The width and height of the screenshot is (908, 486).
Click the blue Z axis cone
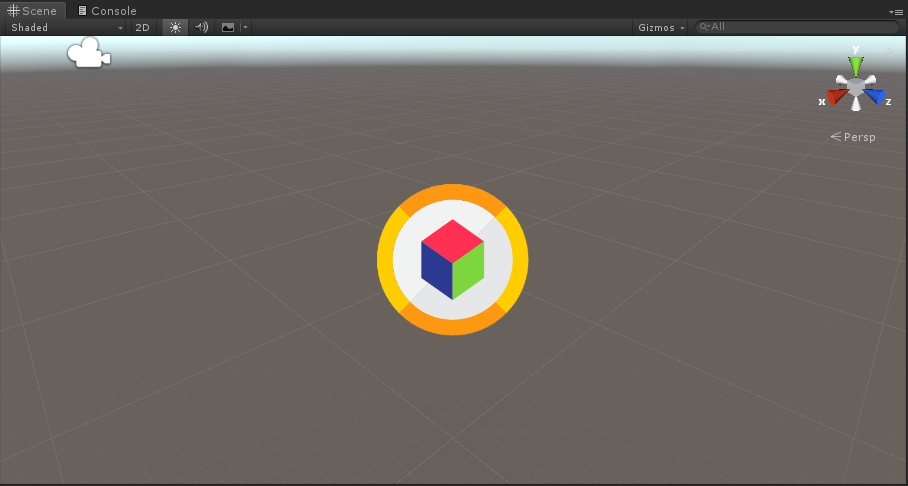(x=875, y=97)
